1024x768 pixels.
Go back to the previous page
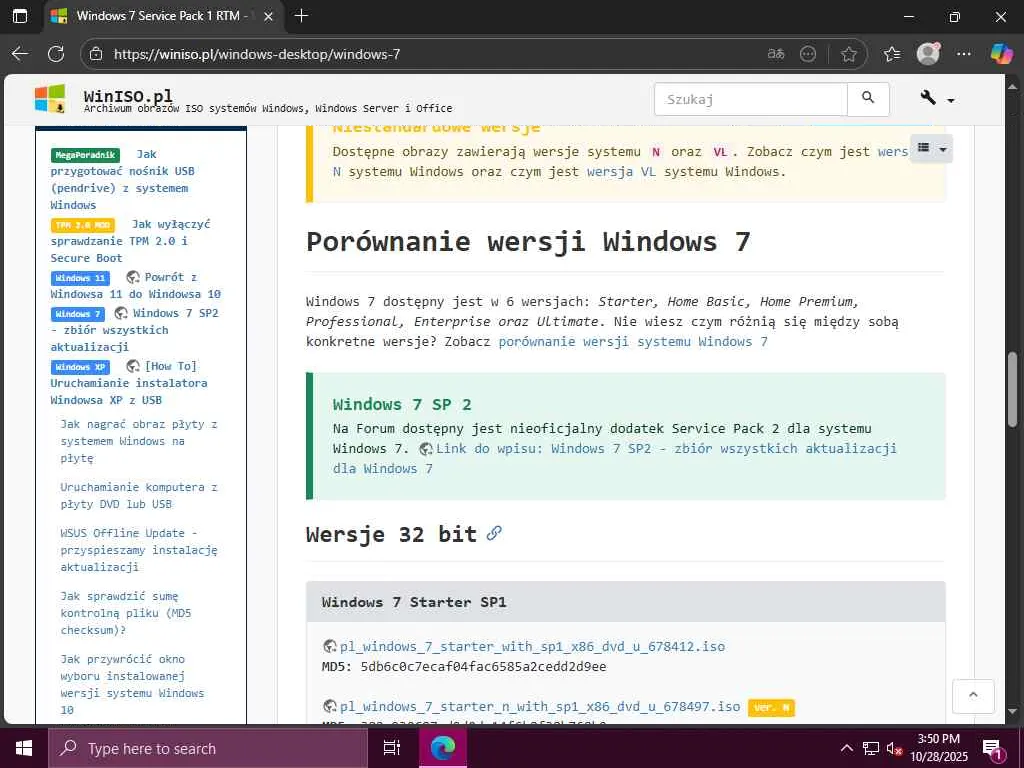click(x=20, y=54)
